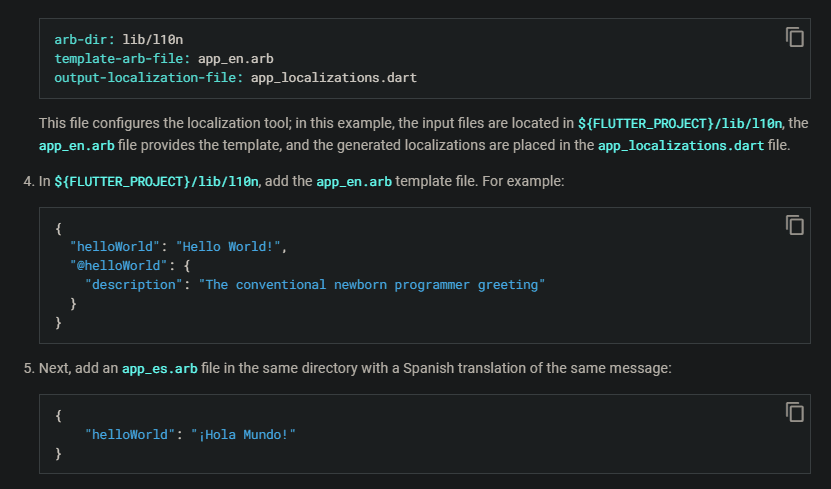Click the opening brace of the Spanish JSON
Image resolution: width=831 pixels, height=489 pixels.
[59, 415]
